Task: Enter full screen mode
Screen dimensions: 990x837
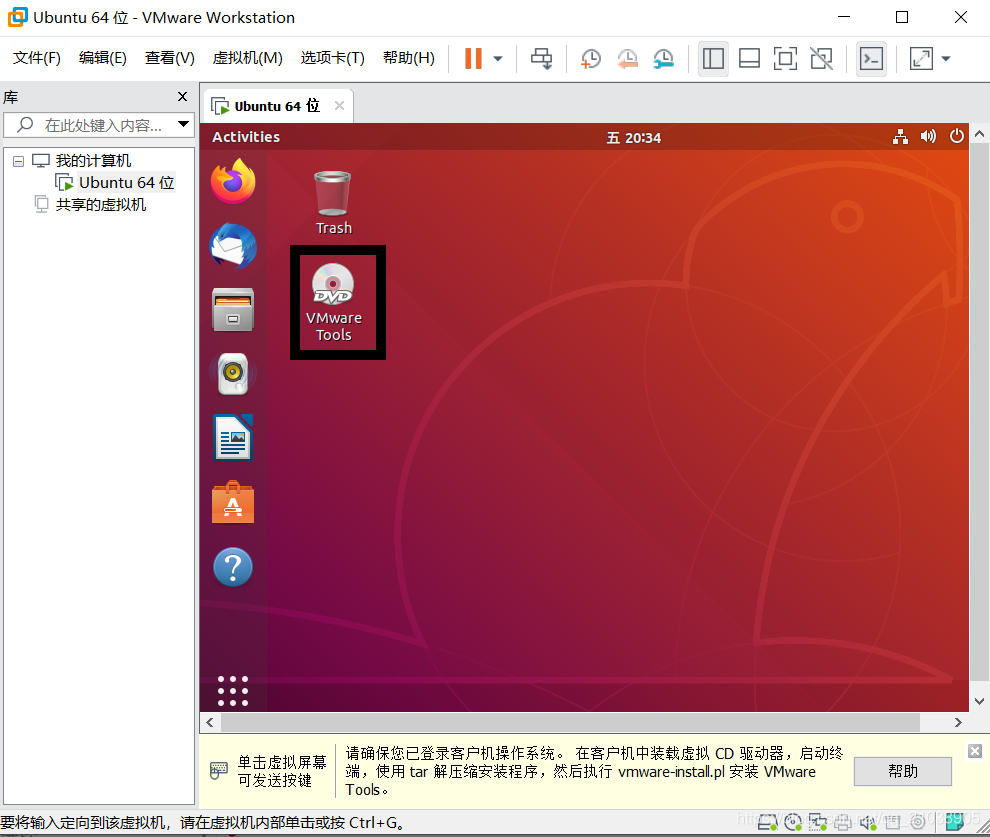Action: pyautogui.click(x=785, y=59)
